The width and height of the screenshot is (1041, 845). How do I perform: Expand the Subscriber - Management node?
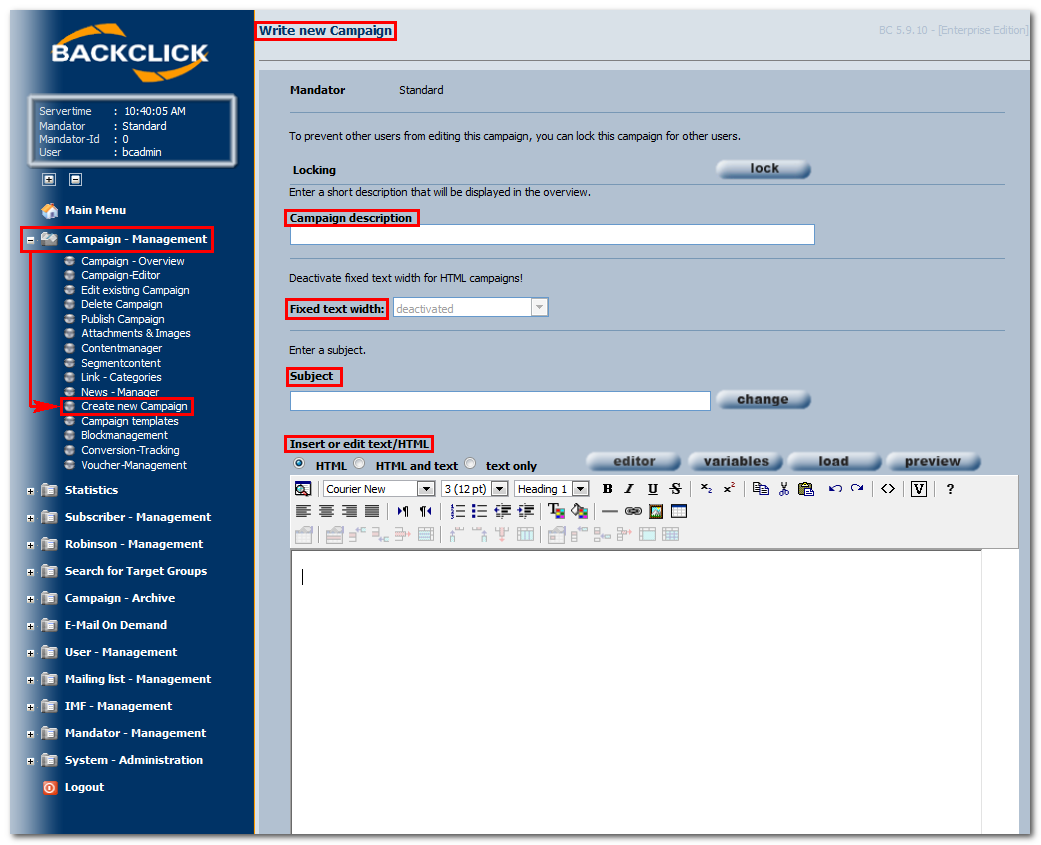click(x=31, y=518)
